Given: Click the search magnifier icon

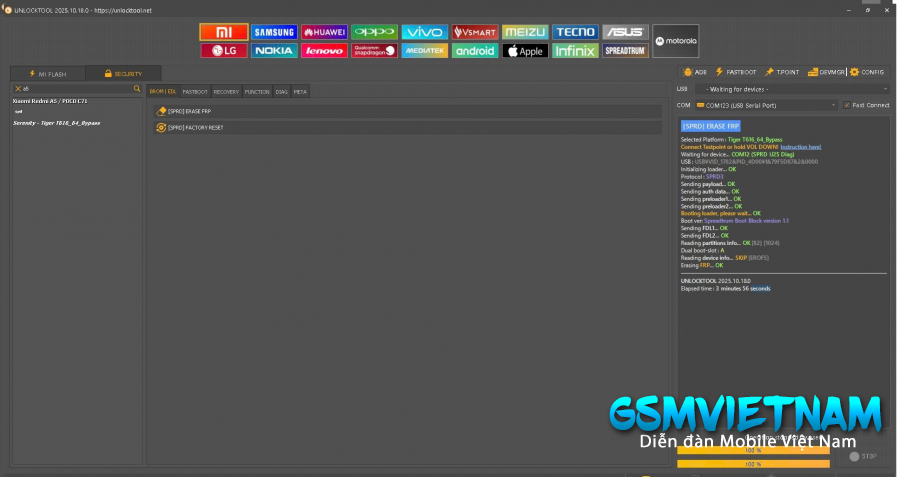Looking at the screenshot, I should [x=137, y=89].
